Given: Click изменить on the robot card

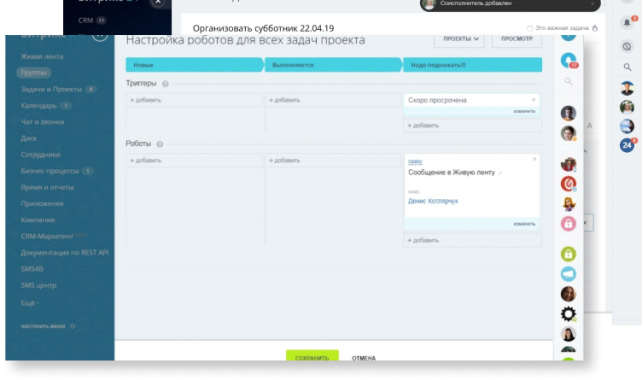Looking at the screenshot, I should coord(524,224).
